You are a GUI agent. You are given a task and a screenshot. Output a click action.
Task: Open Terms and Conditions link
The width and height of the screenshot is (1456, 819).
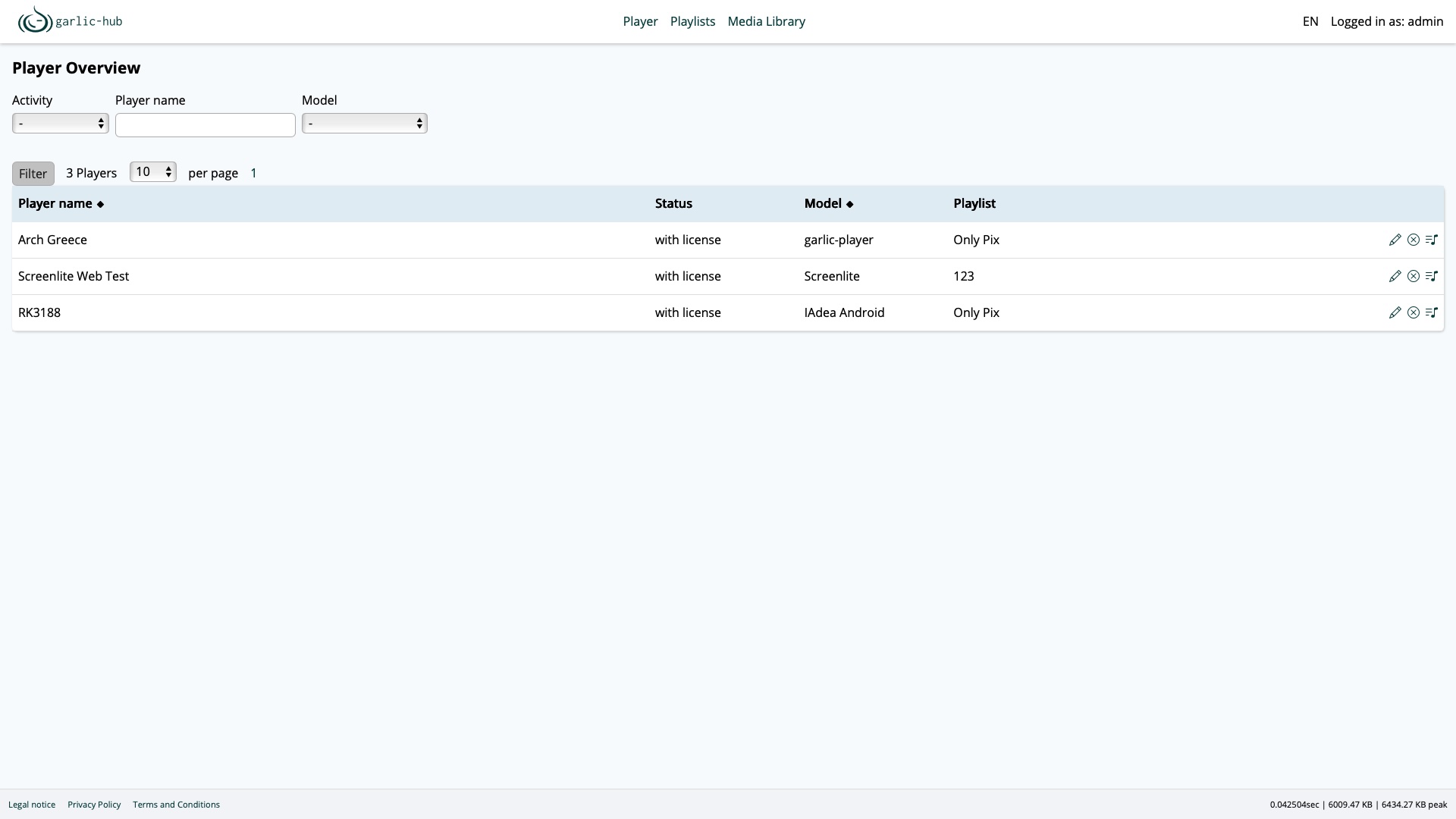176,805
